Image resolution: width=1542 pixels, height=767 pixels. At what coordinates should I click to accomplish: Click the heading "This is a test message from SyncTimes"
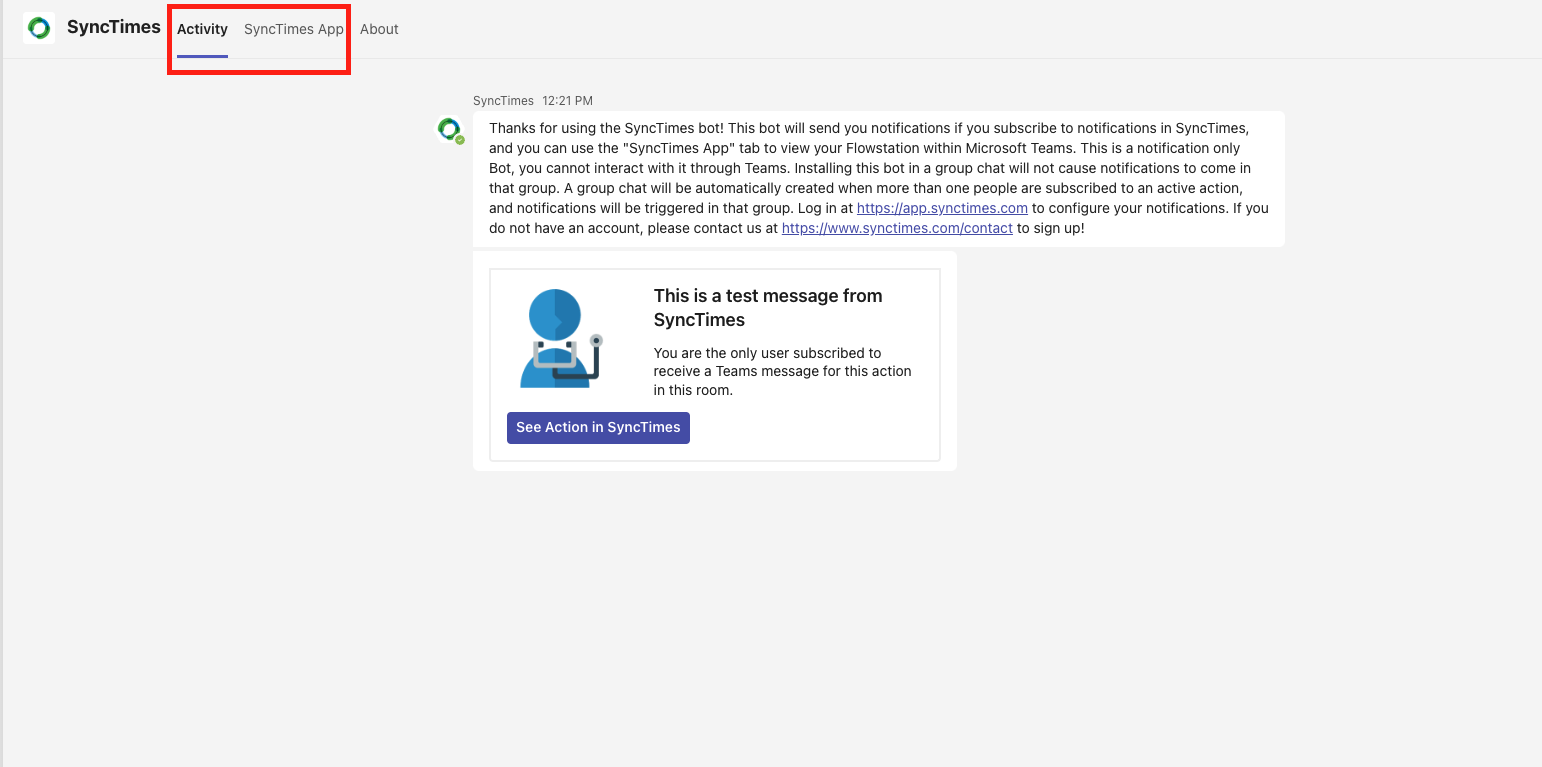point(768,308)
